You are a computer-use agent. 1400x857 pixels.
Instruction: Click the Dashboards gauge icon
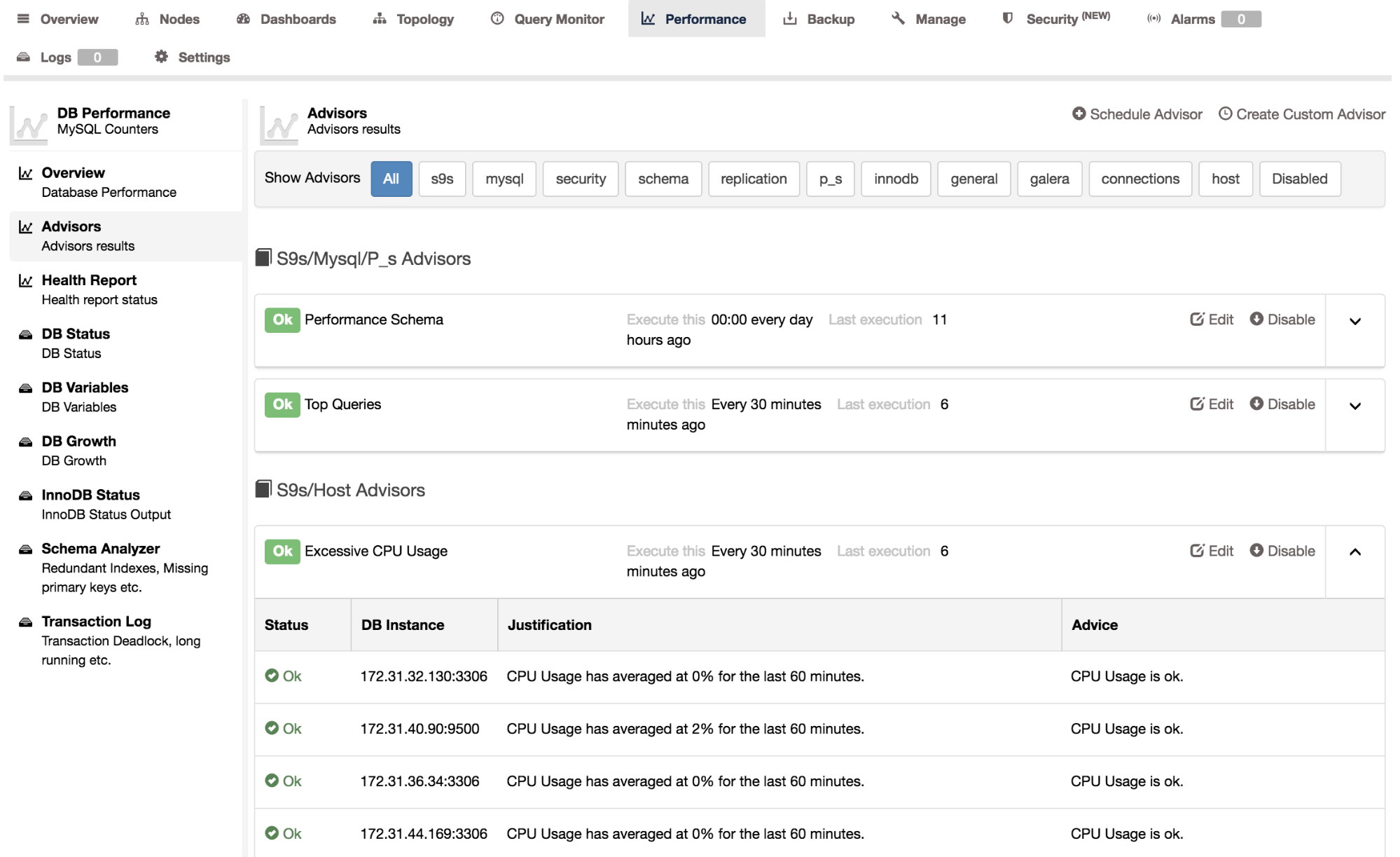click(x=243, y=19)
